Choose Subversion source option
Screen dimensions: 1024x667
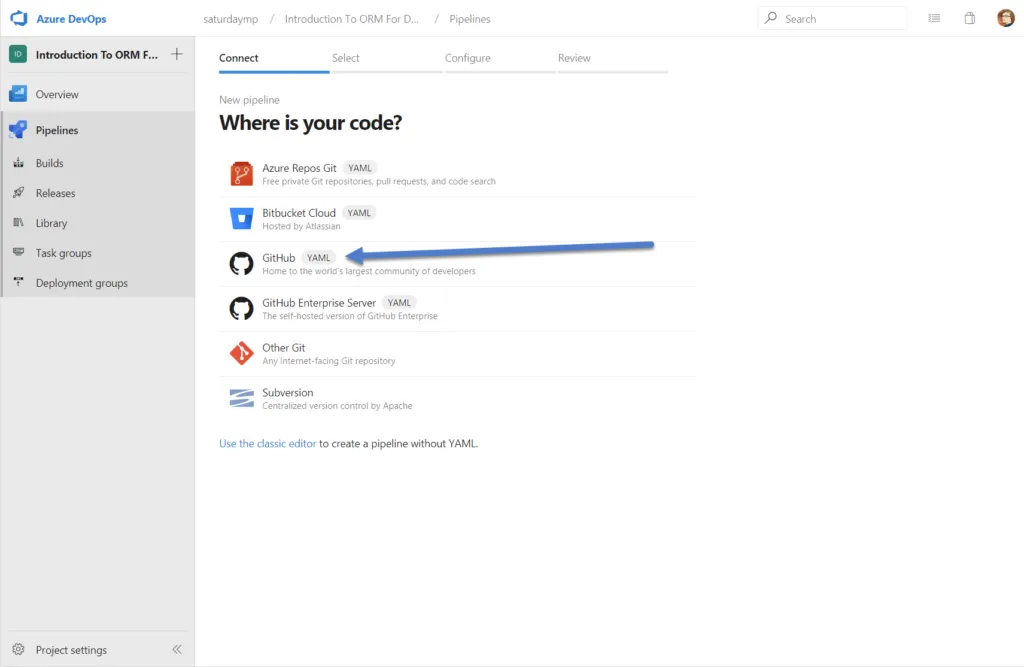tap(287, 393)
